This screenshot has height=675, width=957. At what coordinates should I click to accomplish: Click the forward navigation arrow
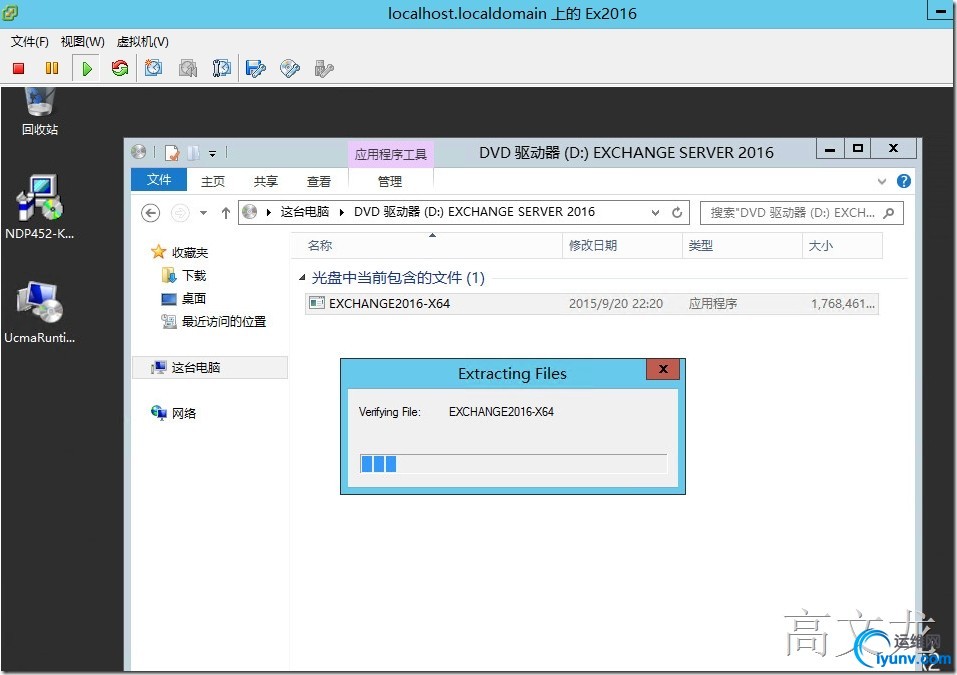coord(179,212)
